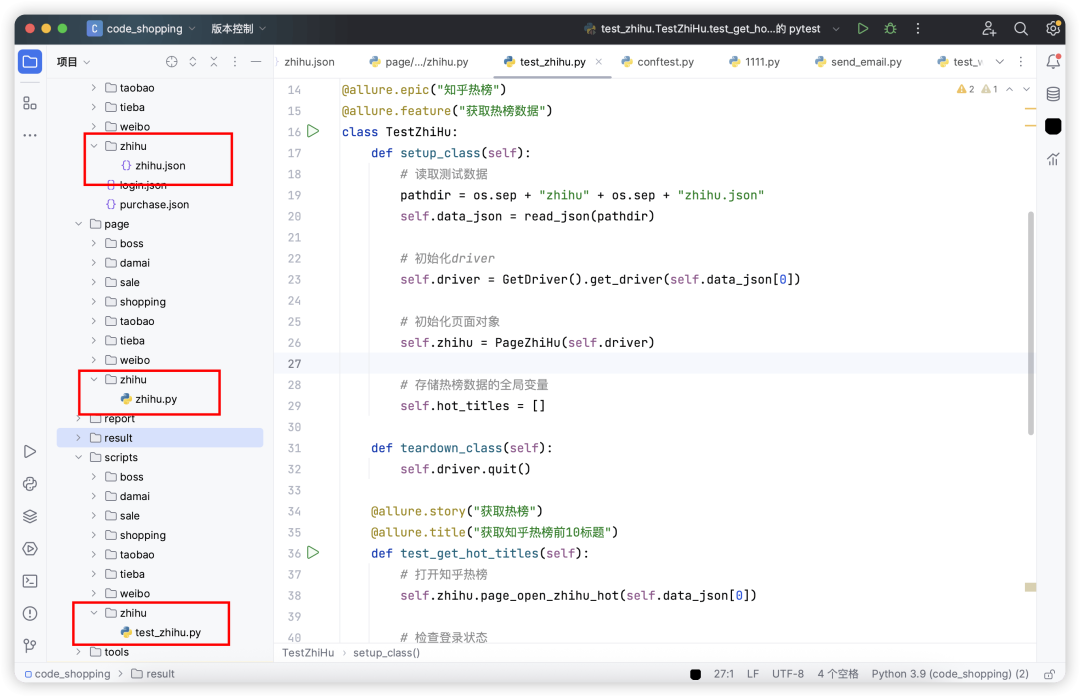Expand all in project tree
1080x697 pixels.
click(193, 62)
